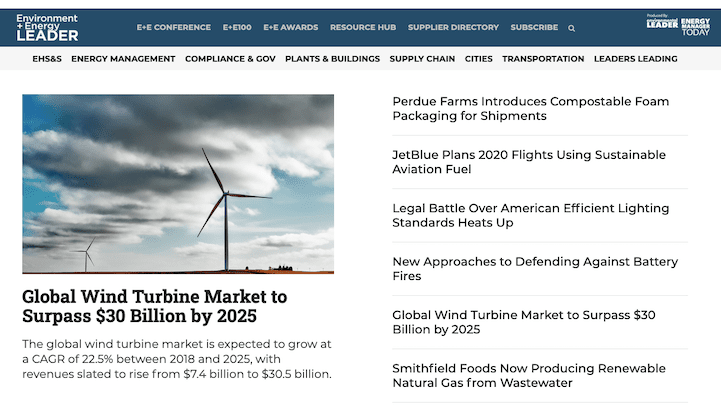The height and width of the screenshot is (411, 721).
Task: Open the featured Global Wind Turbine Market headline
Action: (155, 306)
